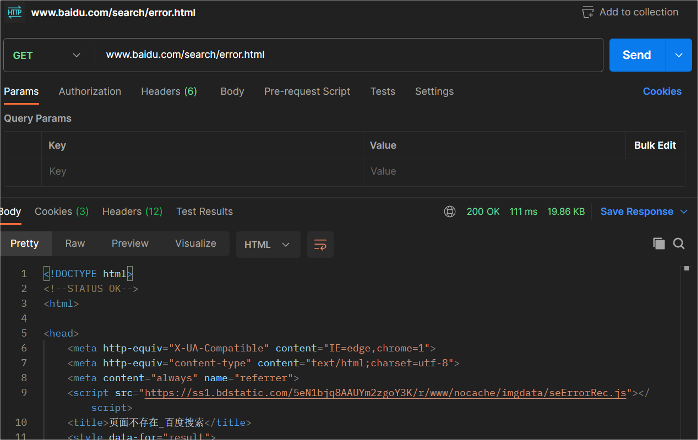Viewport: 698px width, 440px height.
Task: Open the GET method dropdown
Action: tap(47, 55)
